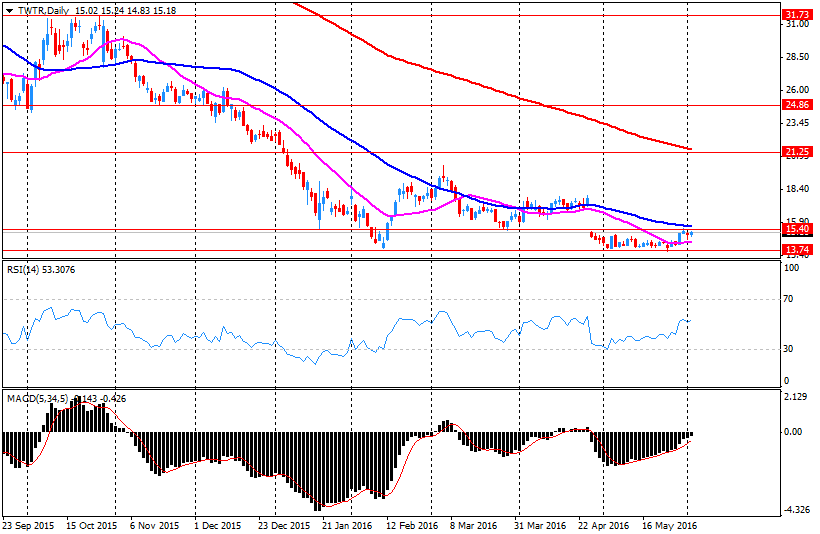820x534 pixels.
Task: Click the 70 level on RSI scale
Action: [790, 299]
